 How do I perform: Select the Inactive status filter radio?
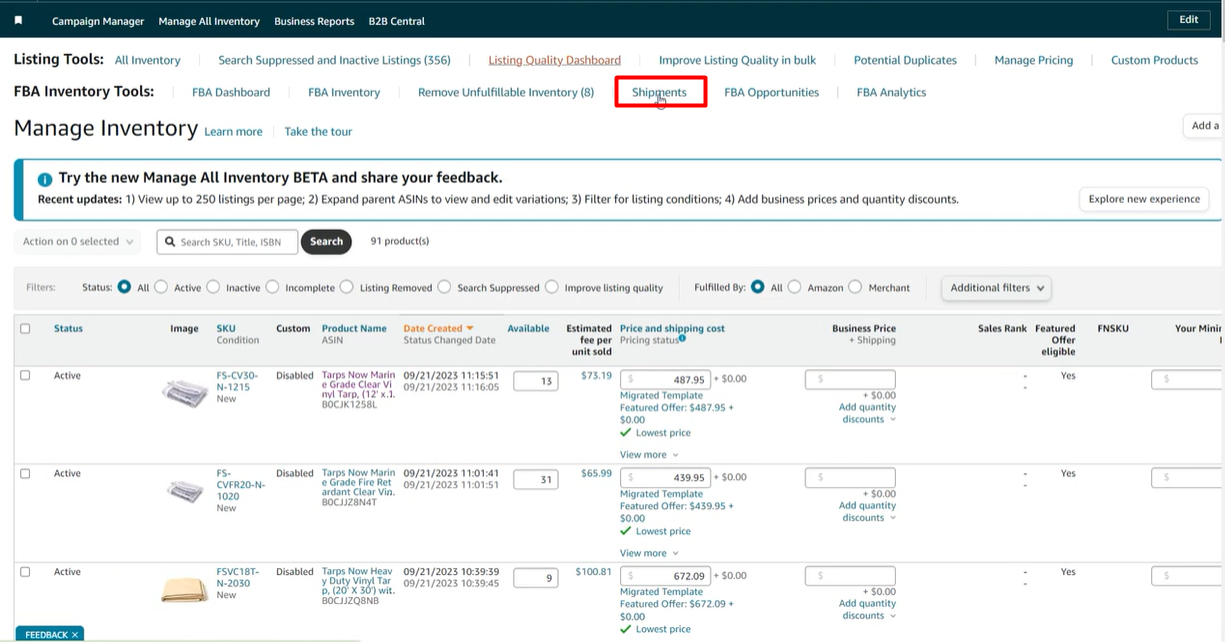213,287
